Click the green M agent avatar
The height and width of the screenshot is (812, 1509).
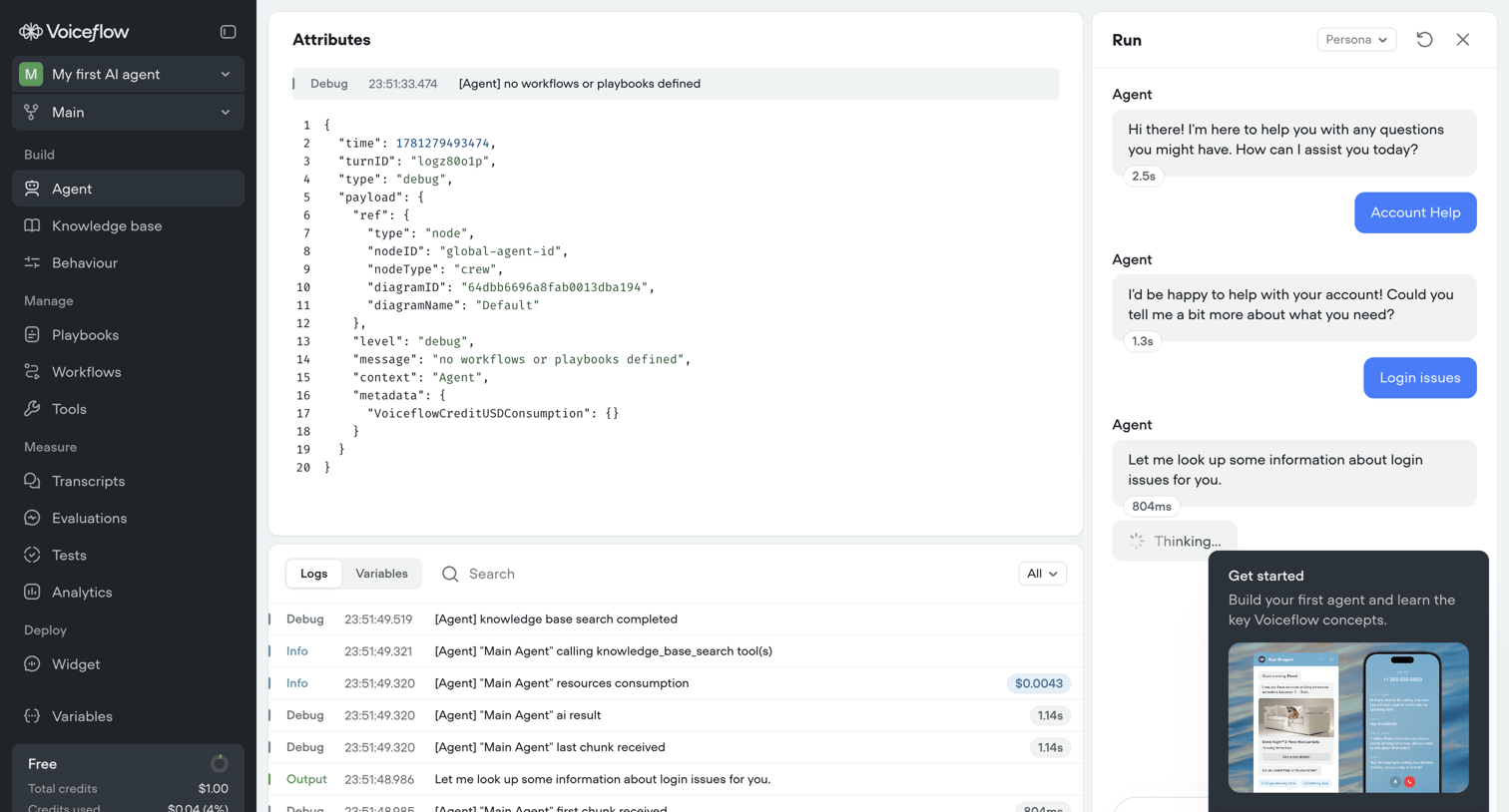[31, 74]
